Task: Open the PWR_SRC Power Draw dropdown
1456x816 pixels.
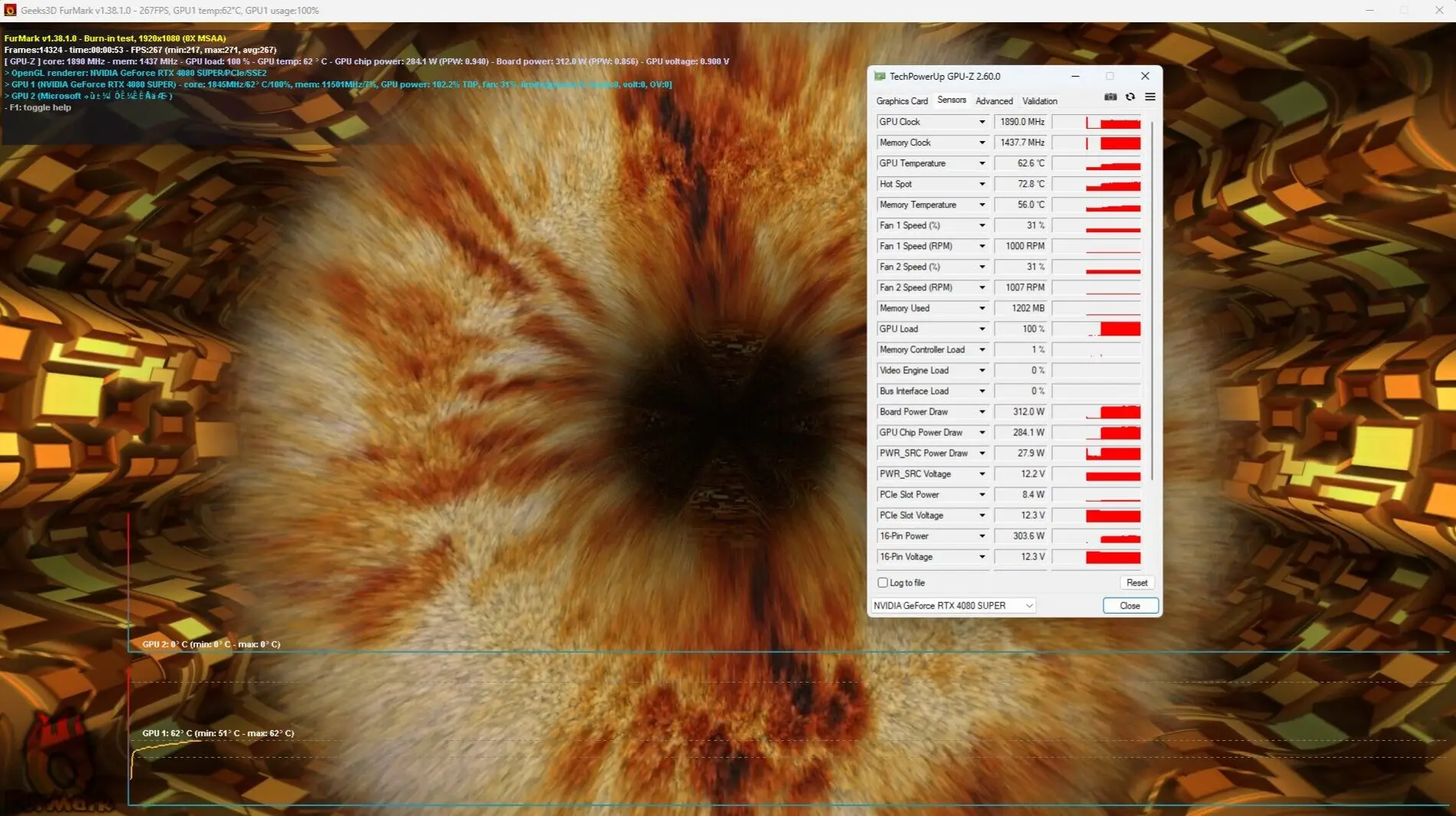Action: 982,454
